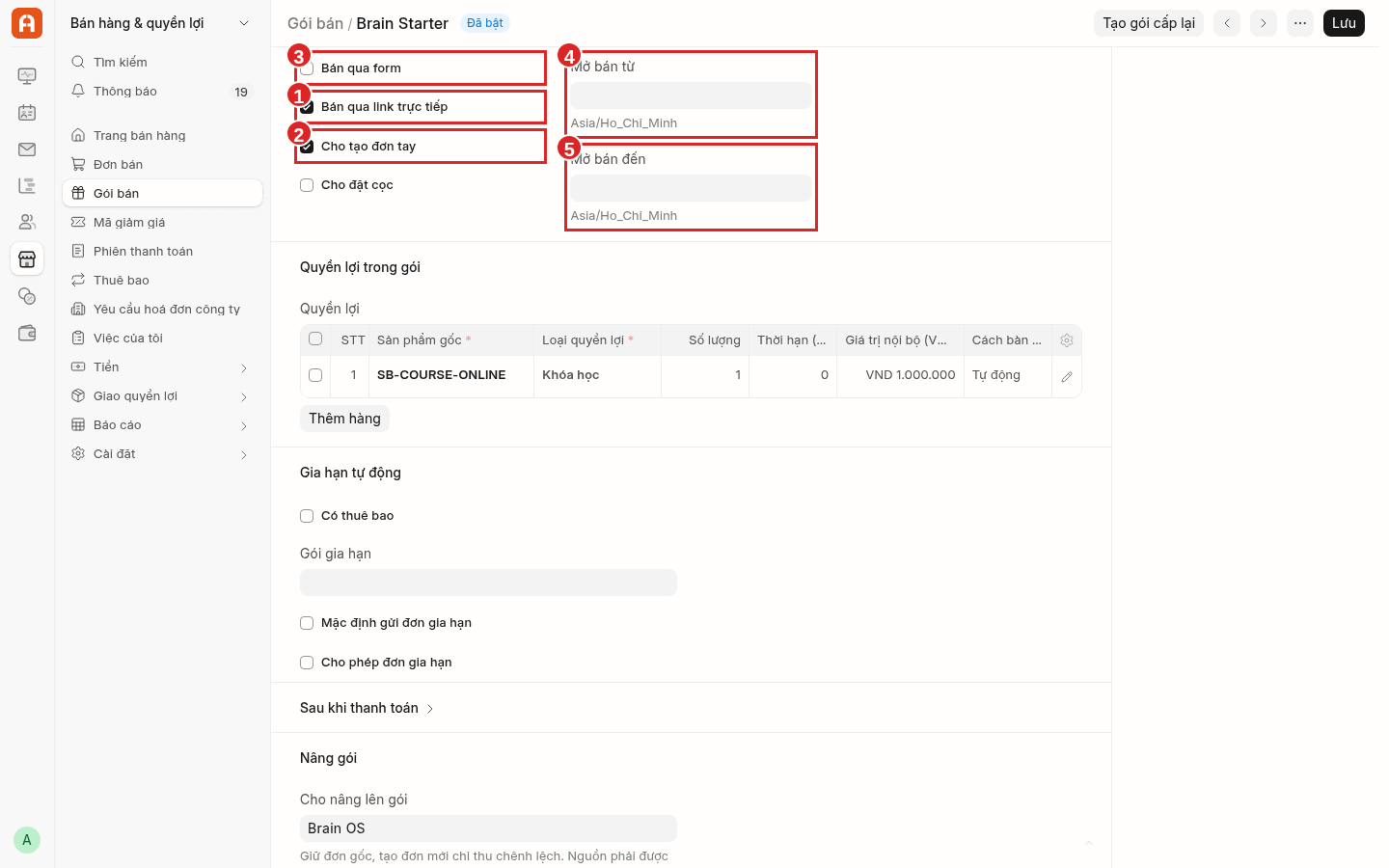Select the SB-COURSE-ONLINE row checkbox
Image resolution: width=1389 pixels, height=868 pixels.
pyautogui.click(x=315, y=375)
